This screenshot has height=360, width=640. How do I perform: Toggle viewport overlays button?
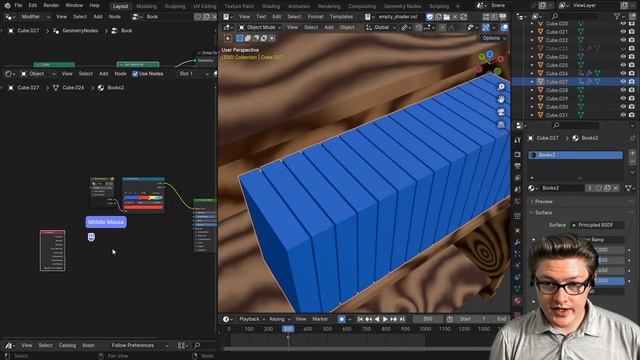pos(505,27)
